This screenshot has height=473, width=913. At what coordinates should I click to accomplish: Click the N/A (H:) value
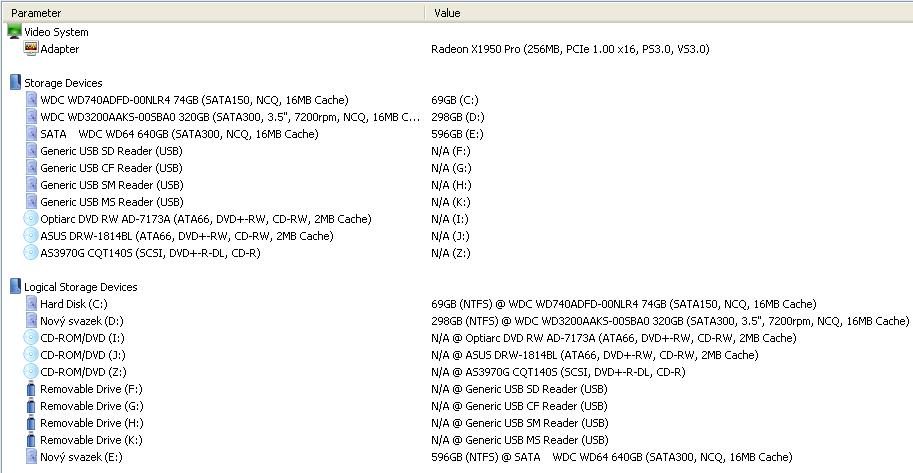click(x=451, y=185)
